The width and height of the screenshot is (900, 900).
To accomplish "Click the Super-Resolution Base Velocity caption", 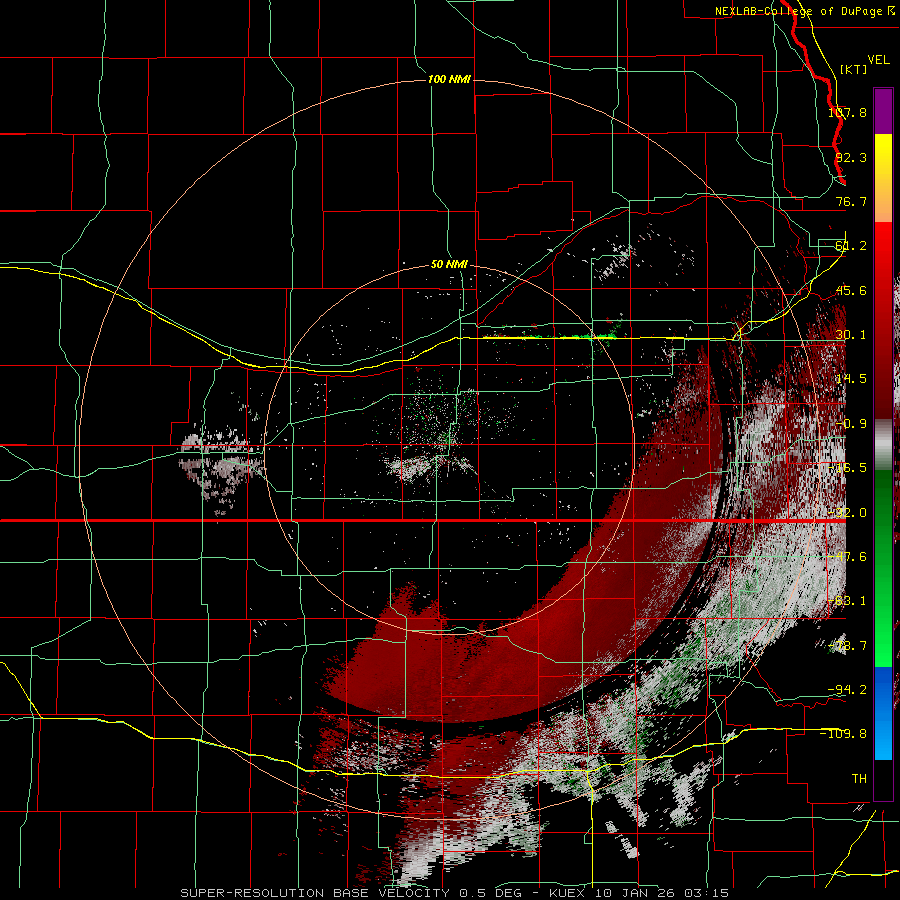I will click(x=454, y=893).
